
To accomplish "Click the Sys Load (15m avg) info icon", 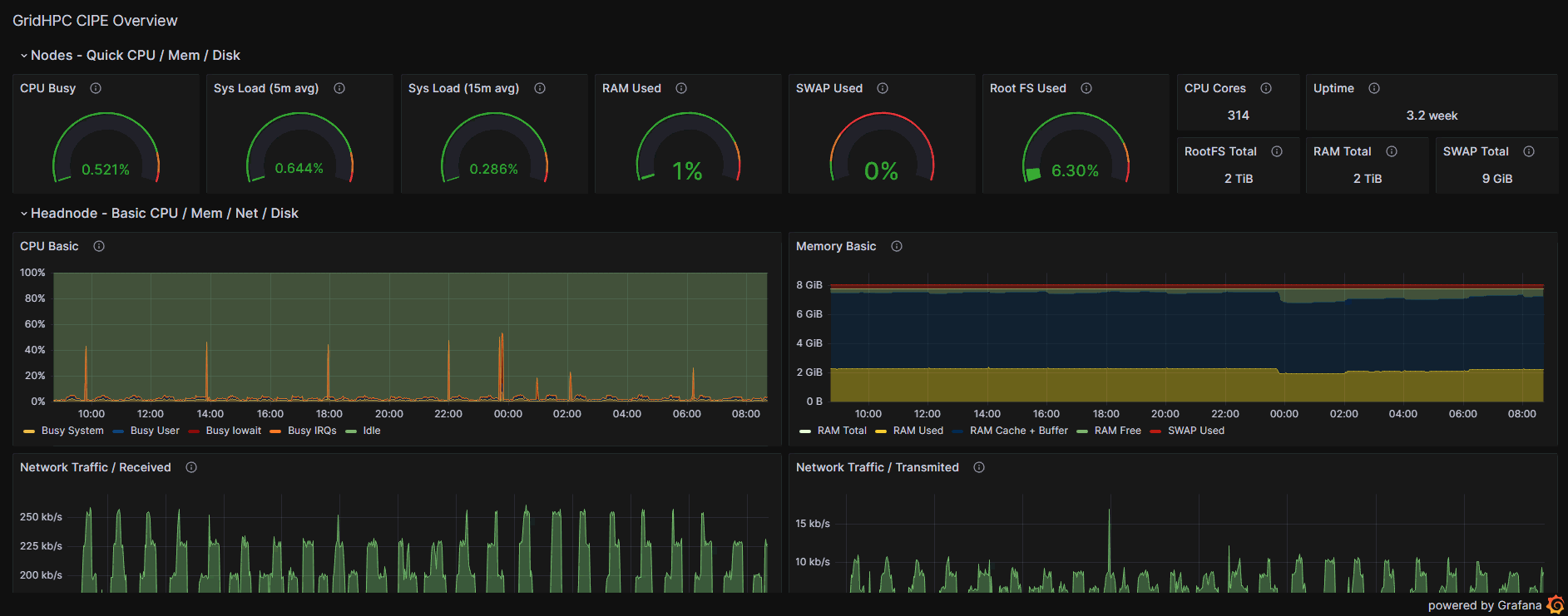I will 540,88.
